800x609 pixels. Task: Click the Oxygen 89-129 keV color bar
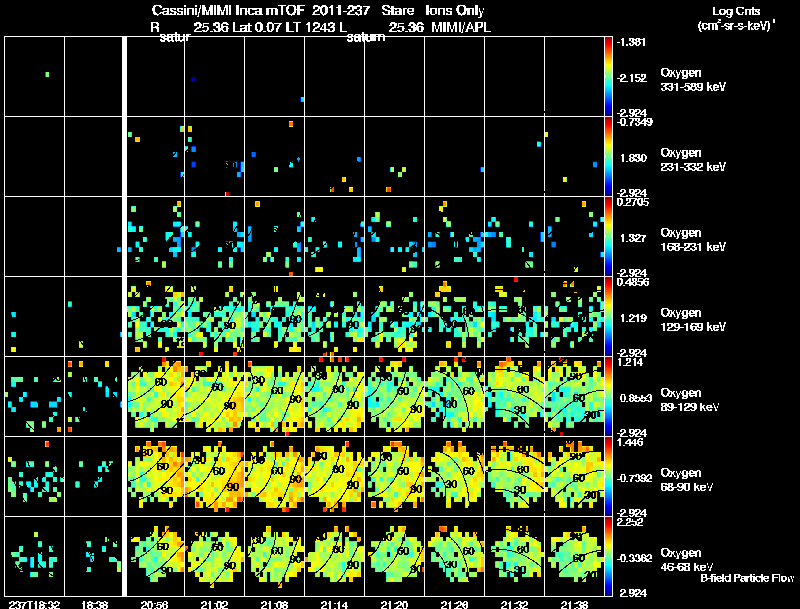[608, 397]
